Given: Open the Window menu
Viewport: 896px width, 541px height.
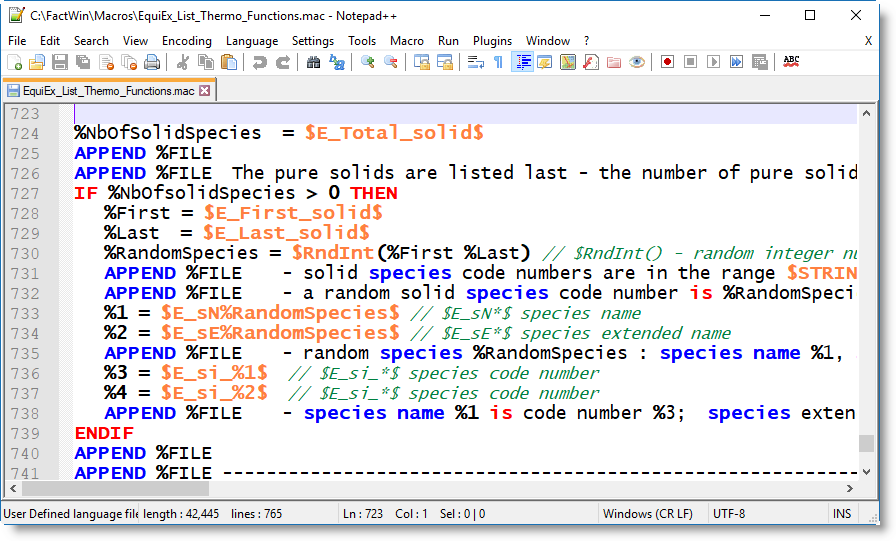Looking at the screenshot, I should 548,41.
